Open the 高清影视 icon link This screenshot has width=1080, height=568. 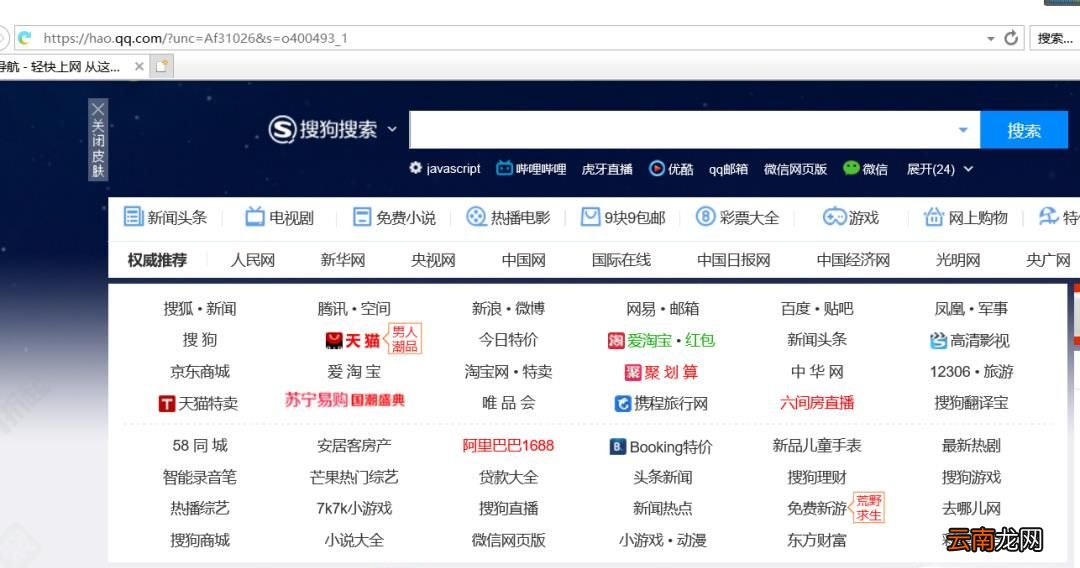(x=970, y=340)
